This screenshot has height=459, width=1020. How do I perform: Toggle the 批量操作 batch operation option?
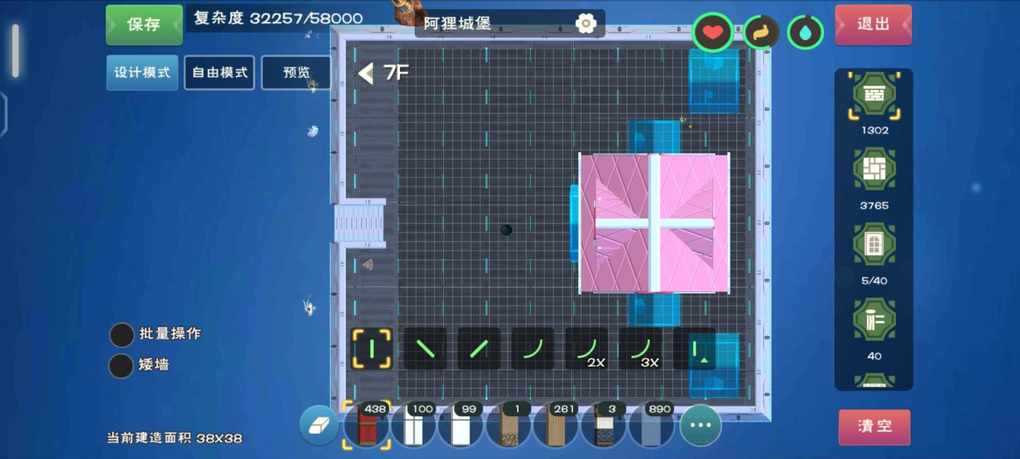[122, 334]
